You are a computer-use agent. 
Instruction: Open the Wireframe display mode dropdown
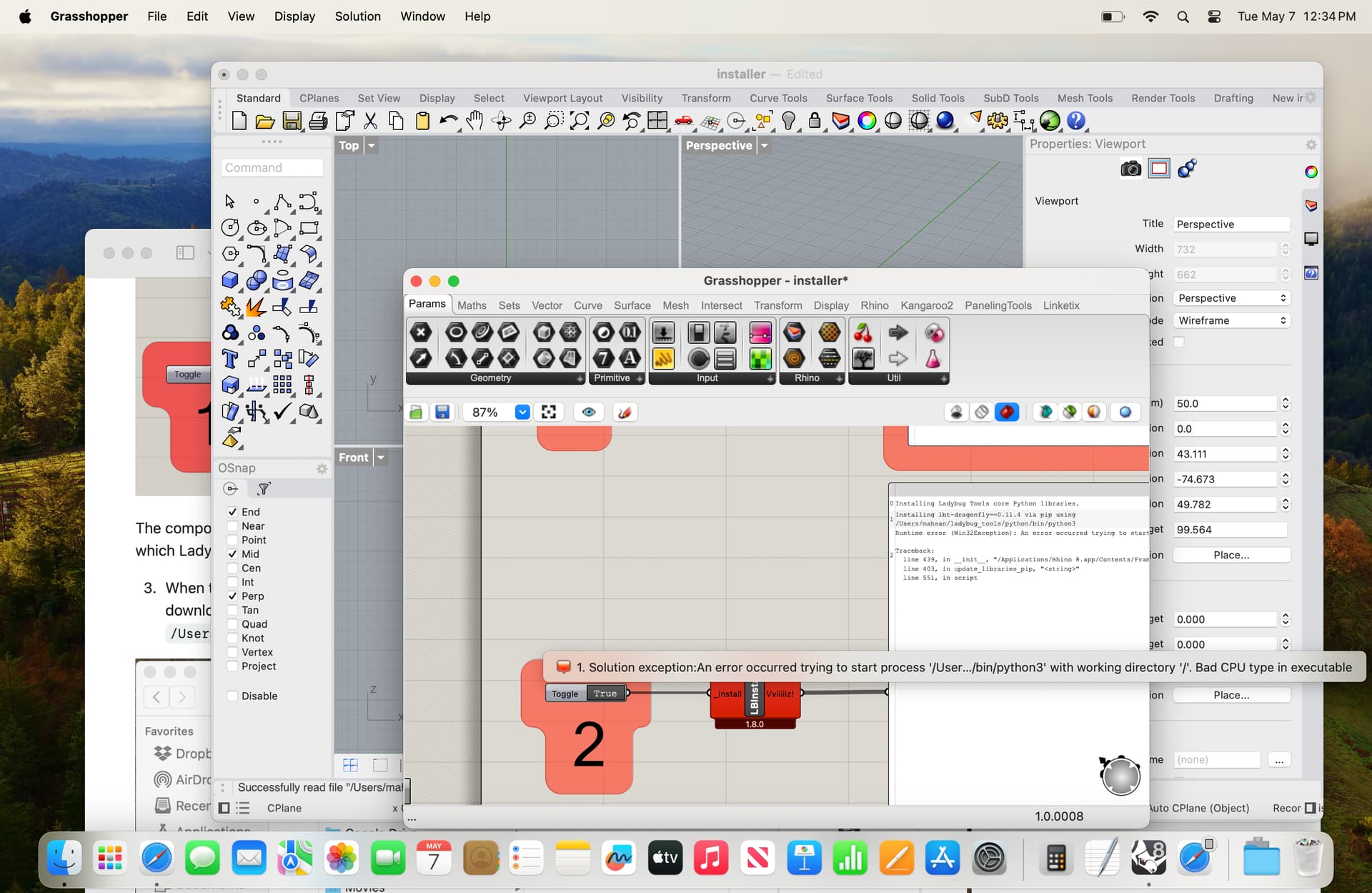pyautogui.click(x=1231, y=320)
